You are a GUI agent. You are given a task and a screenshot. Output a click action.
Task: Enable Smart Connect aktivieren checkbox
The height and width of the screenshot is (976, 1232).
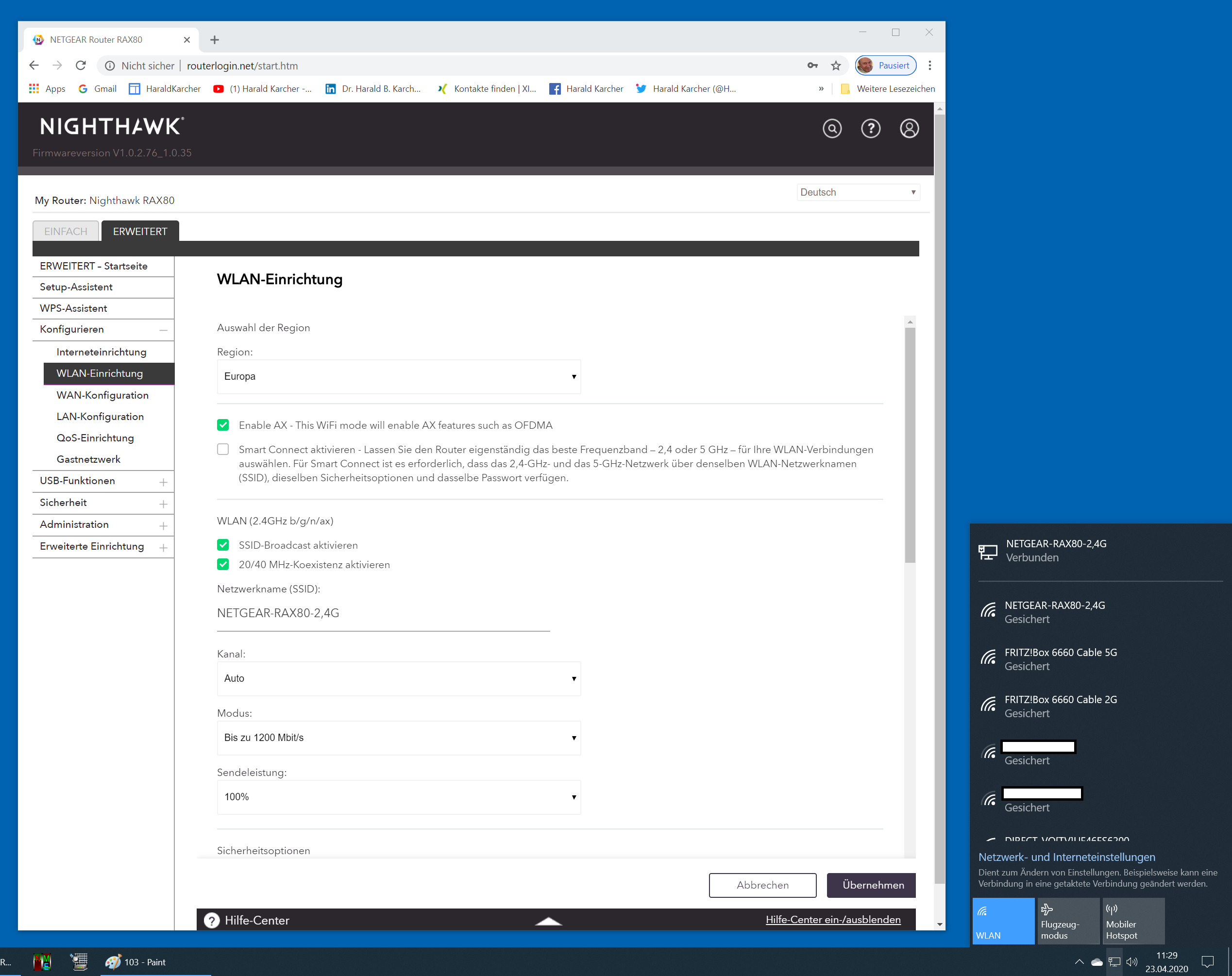point(223,450)
